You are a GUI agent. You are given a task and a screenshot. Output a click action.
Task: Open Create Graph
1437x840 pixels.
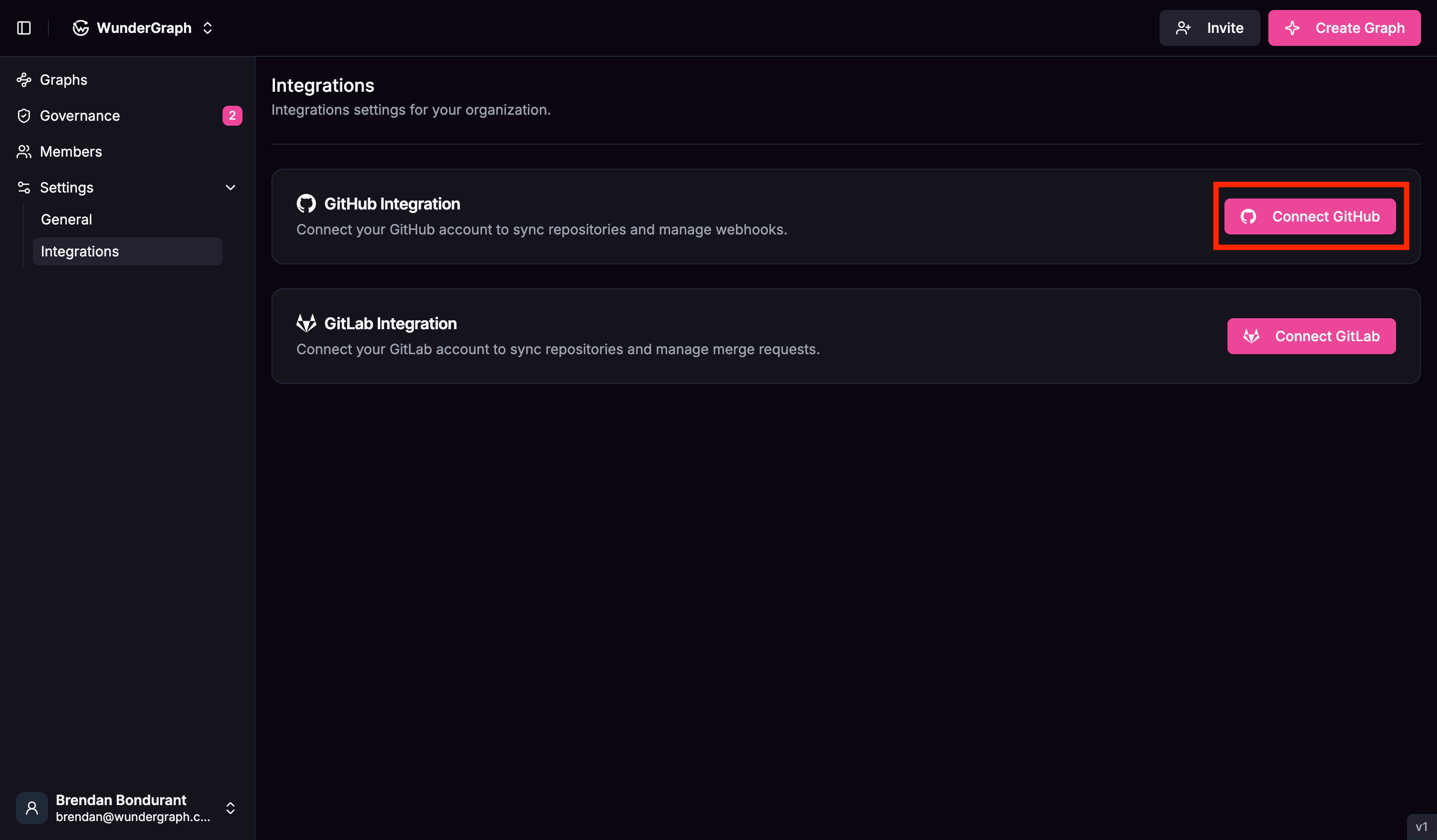(1344, 27)
